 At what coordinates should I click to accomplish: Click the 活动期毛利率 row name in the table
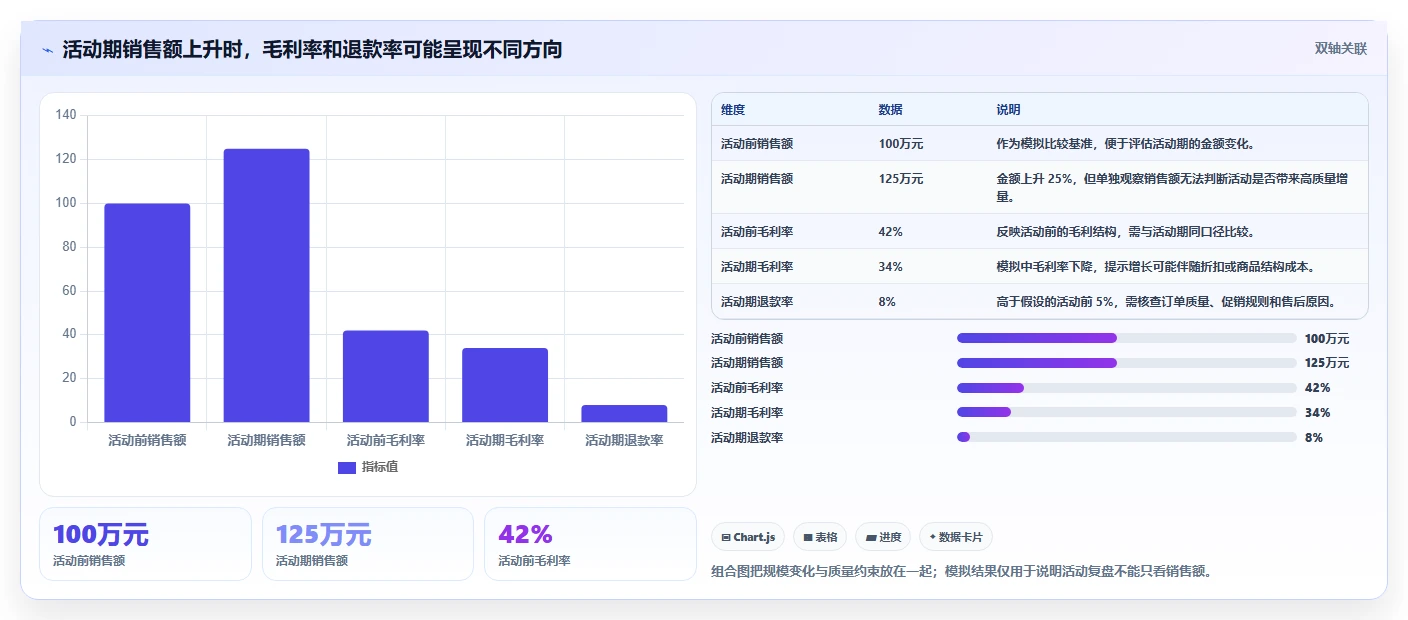(x=757, y=267)
